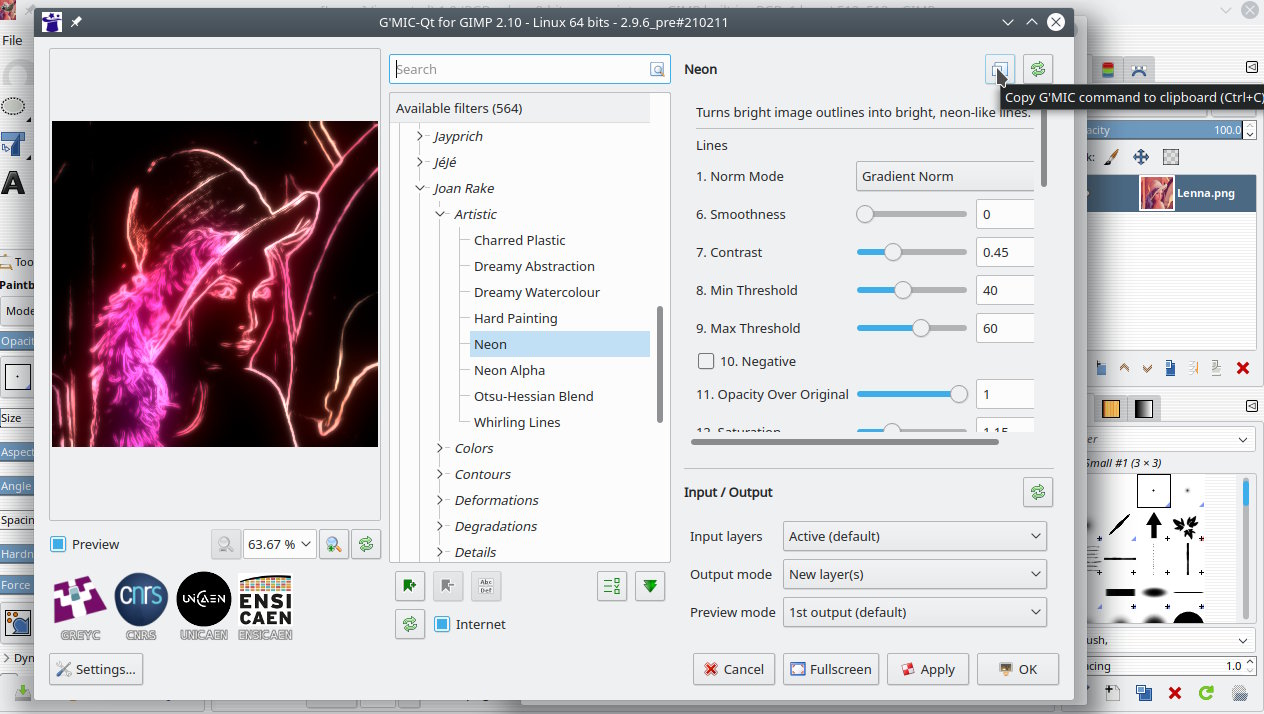
Task: Select the Neon Alpha filter
Action: (x=510, y=370)
